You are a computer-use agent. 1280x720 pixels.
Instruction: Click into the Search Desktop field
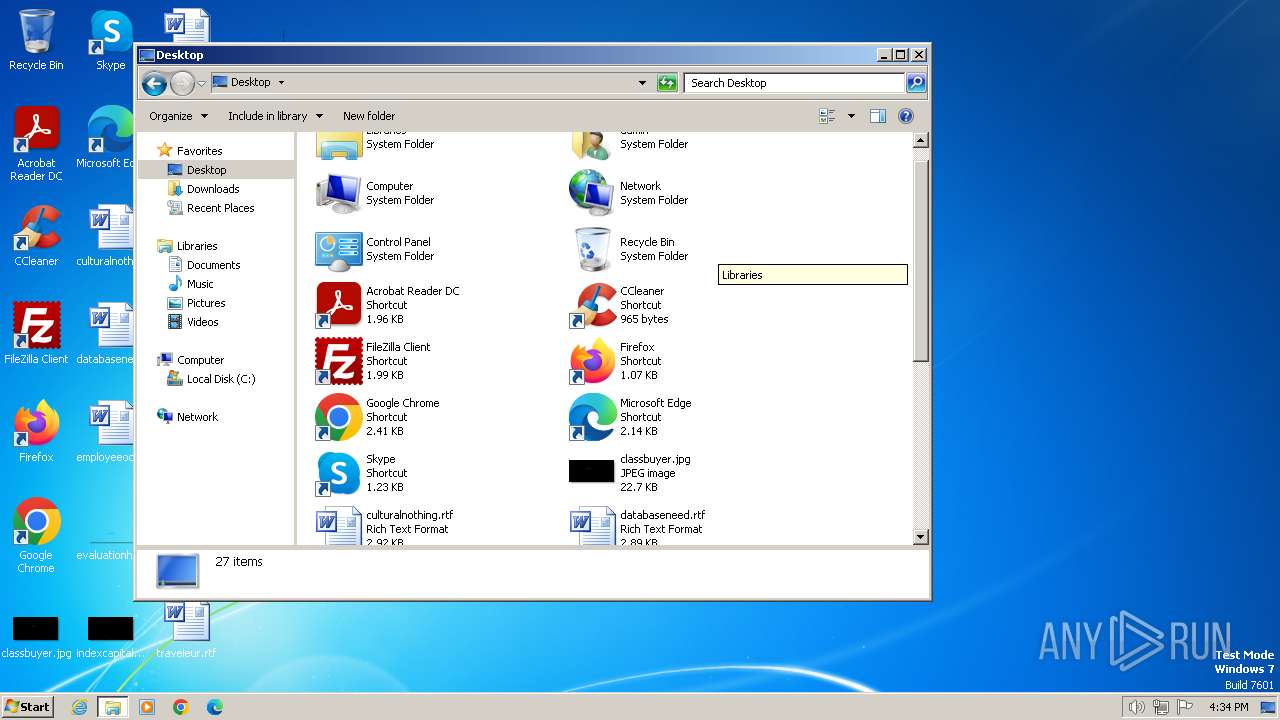pos(795,83)
